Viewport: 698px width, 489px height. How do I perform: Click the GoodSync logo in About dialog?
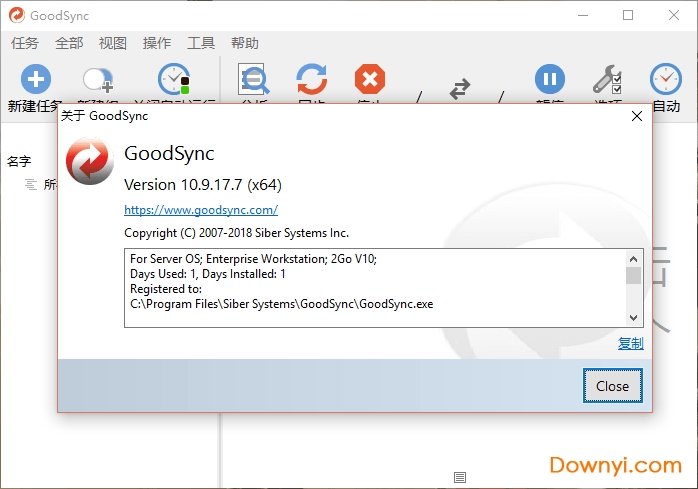pyautogui.click(x=89, y=161)
